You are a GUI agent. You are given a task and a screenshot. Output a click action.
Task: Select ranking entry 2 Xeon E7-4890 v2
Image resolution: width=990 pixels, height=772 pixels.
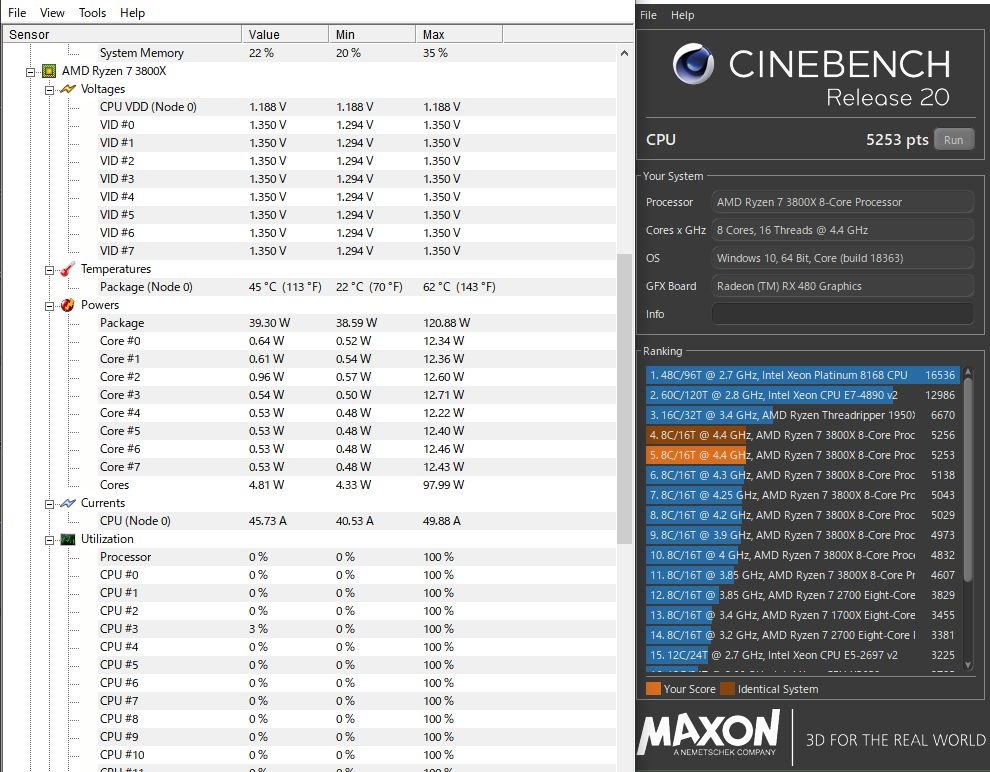click(802, 395)
